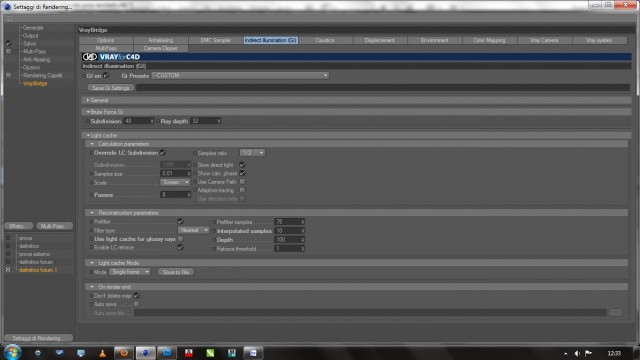Screen dimensions: 640x360
Task: Click the Prefilter samples value field
Action: 289,222
